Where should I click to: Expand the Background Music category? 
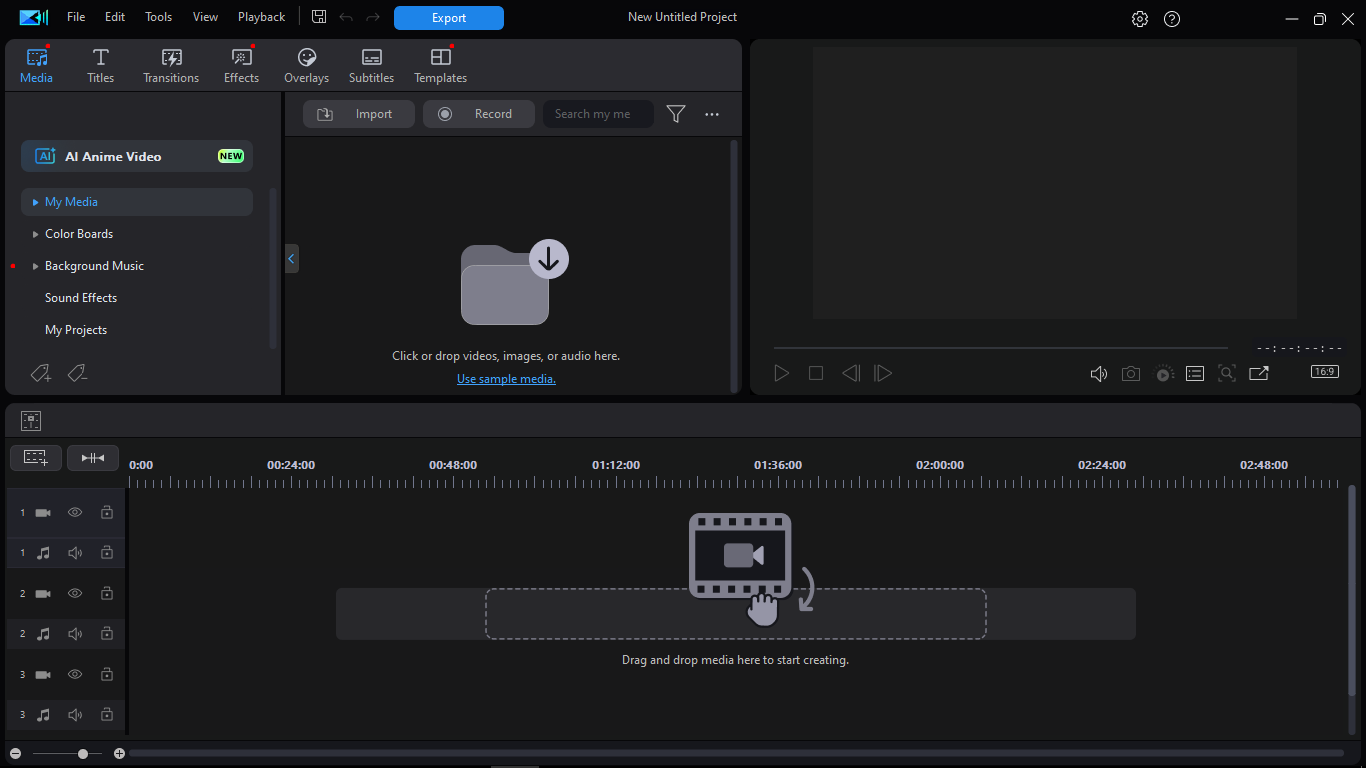click(36, 266)
